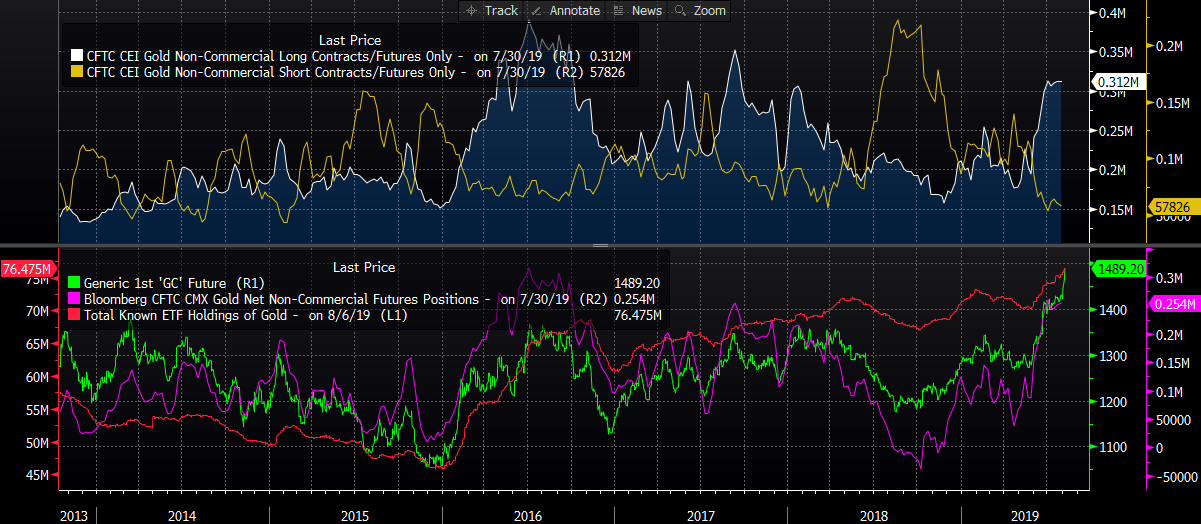
Task: Click the 1300 price axis label
Action: 1115,356
